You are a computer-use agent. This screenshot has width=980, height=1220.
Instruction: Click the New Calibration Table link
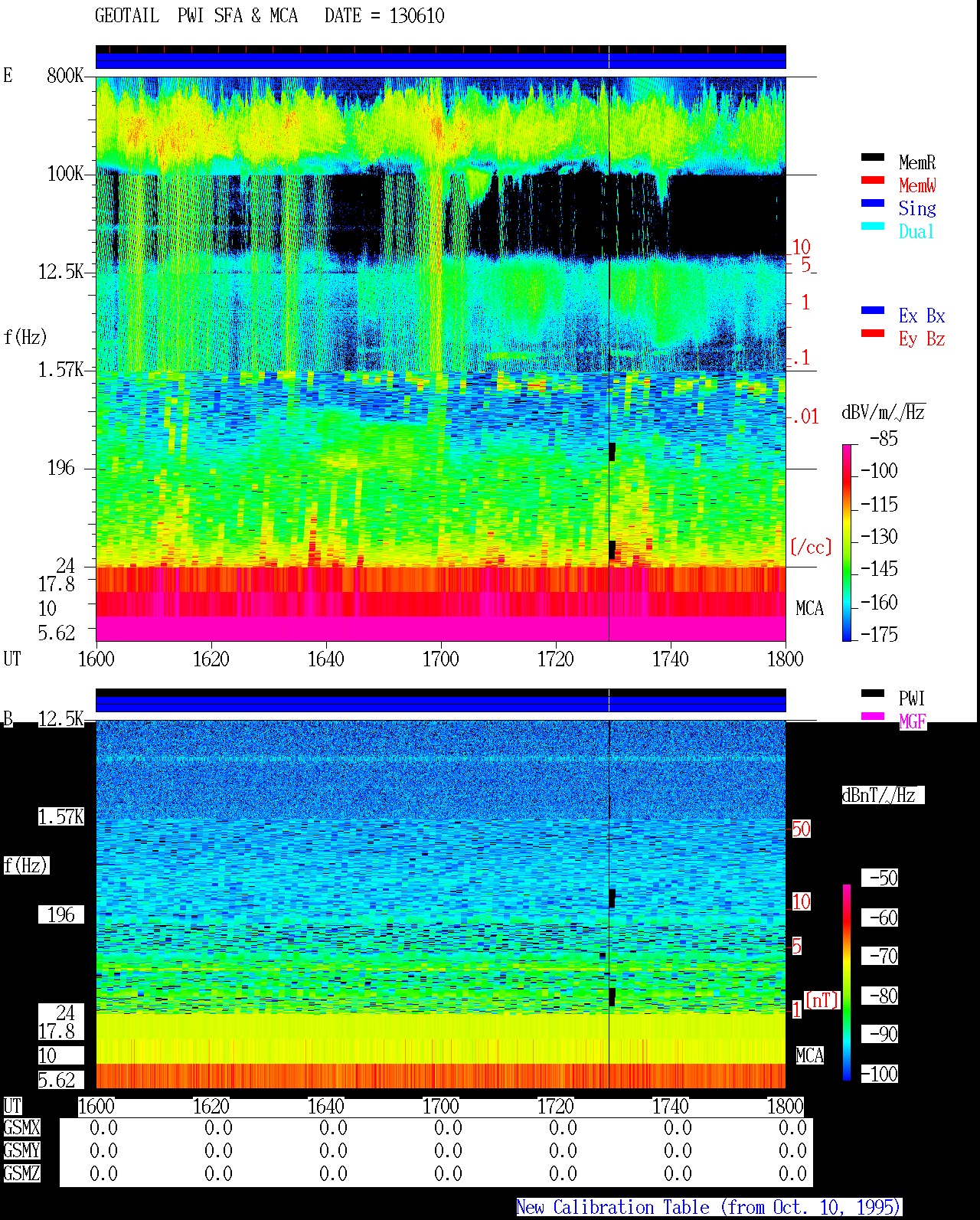coord(709,1208)
